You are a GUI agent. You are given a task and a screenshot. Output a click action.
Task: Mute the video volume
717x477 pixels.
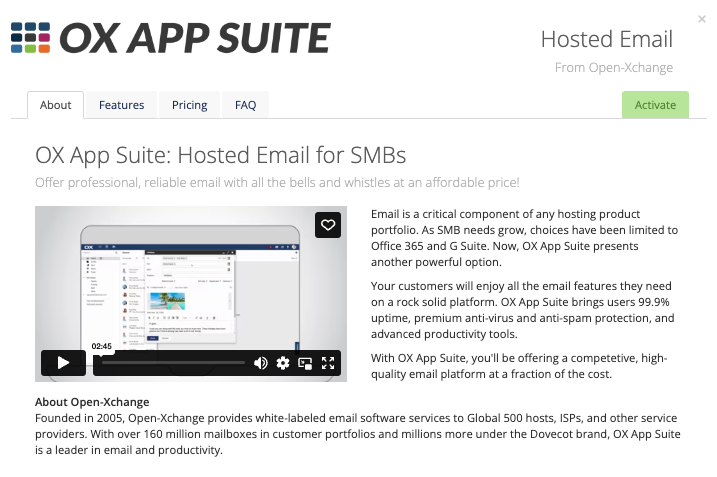click(x=261, y=363)
